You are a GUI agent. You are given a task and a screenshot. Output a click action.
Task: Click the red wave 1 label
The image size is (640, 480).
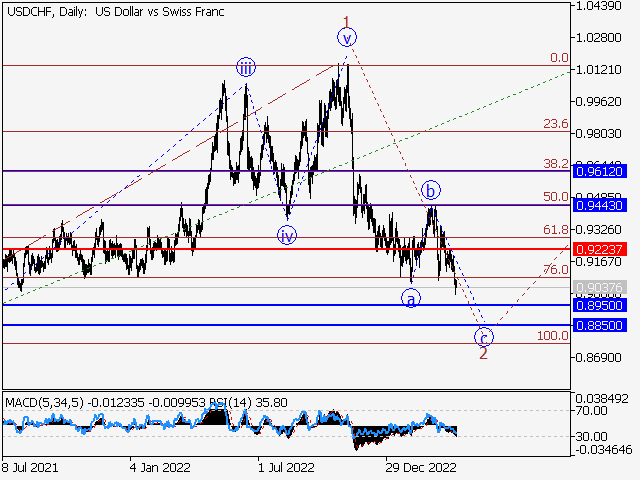point(347,22)
